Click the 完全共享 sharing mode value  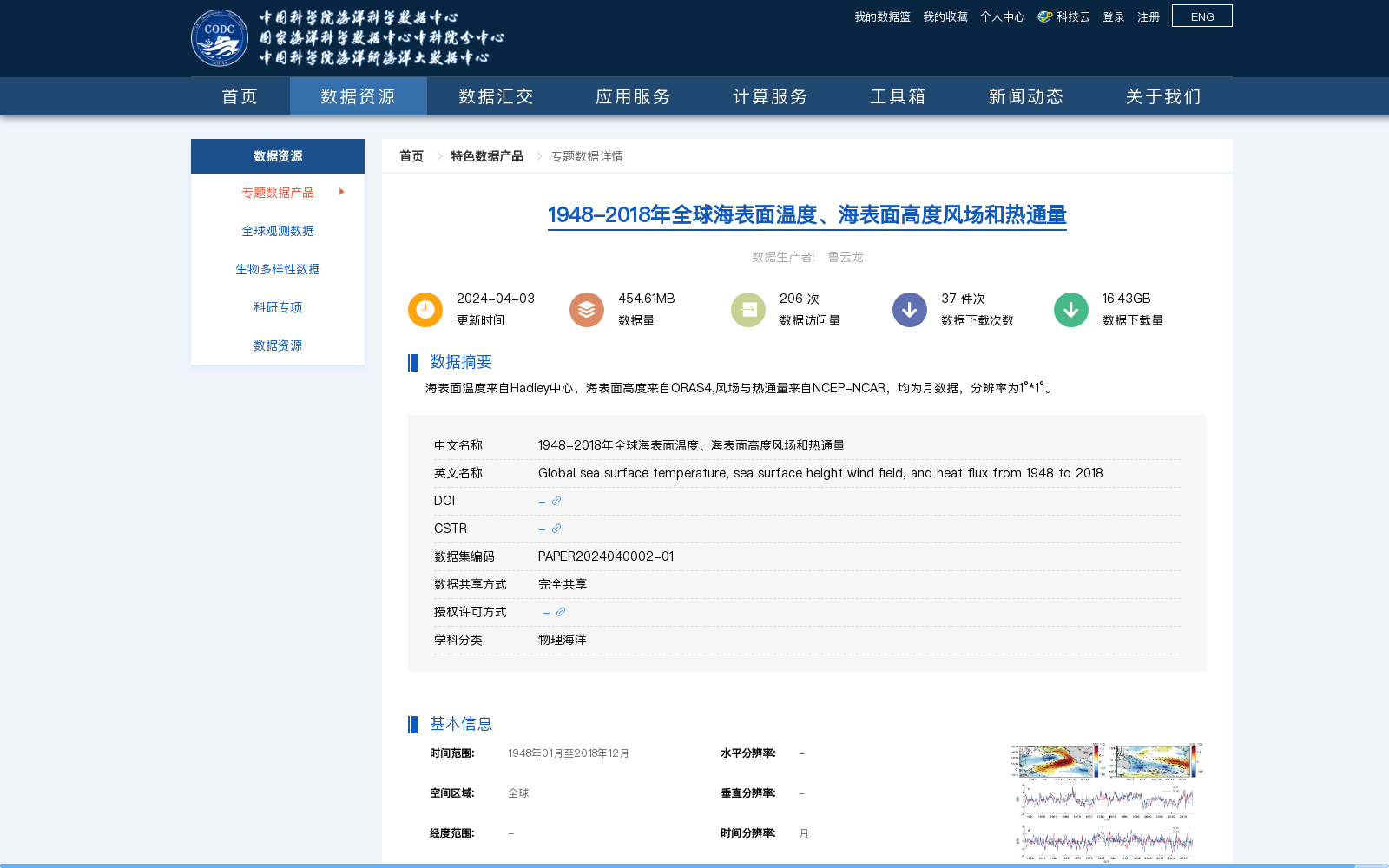click(x=563, y=584)
